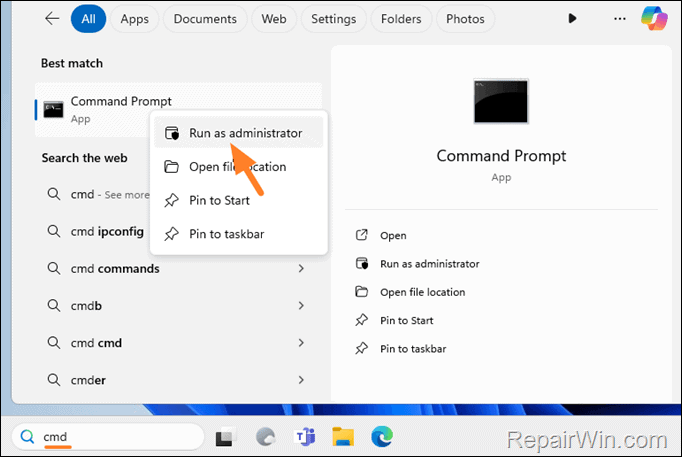The height and width of the screenshot is (457, 682).
Task: Choose Pin to Start in context menu
Action: [238, 200]
